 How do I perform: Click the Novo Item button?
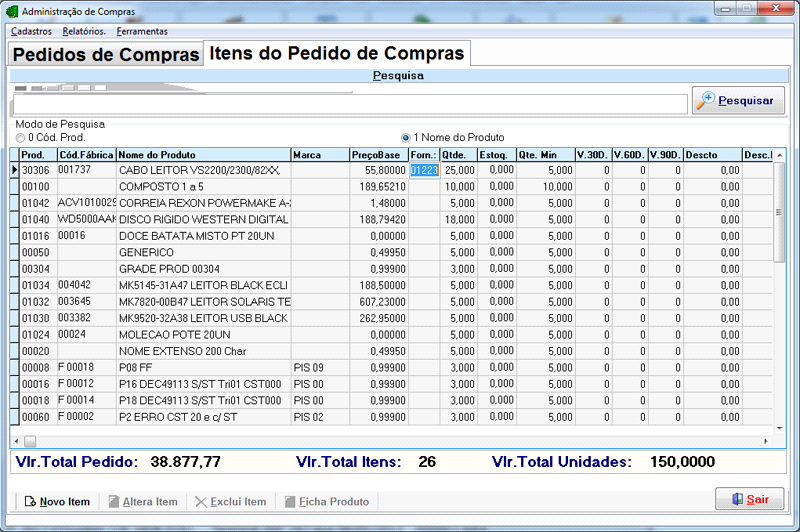pos(57,501)
